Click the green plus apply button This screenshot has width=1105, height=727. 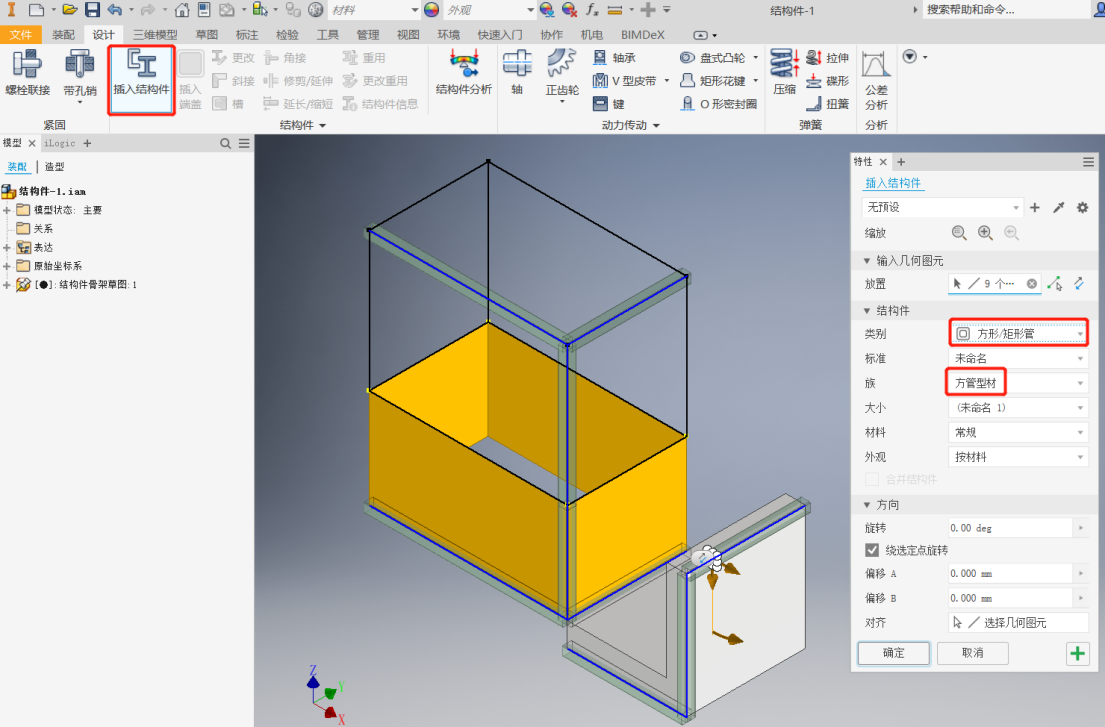1078,654
